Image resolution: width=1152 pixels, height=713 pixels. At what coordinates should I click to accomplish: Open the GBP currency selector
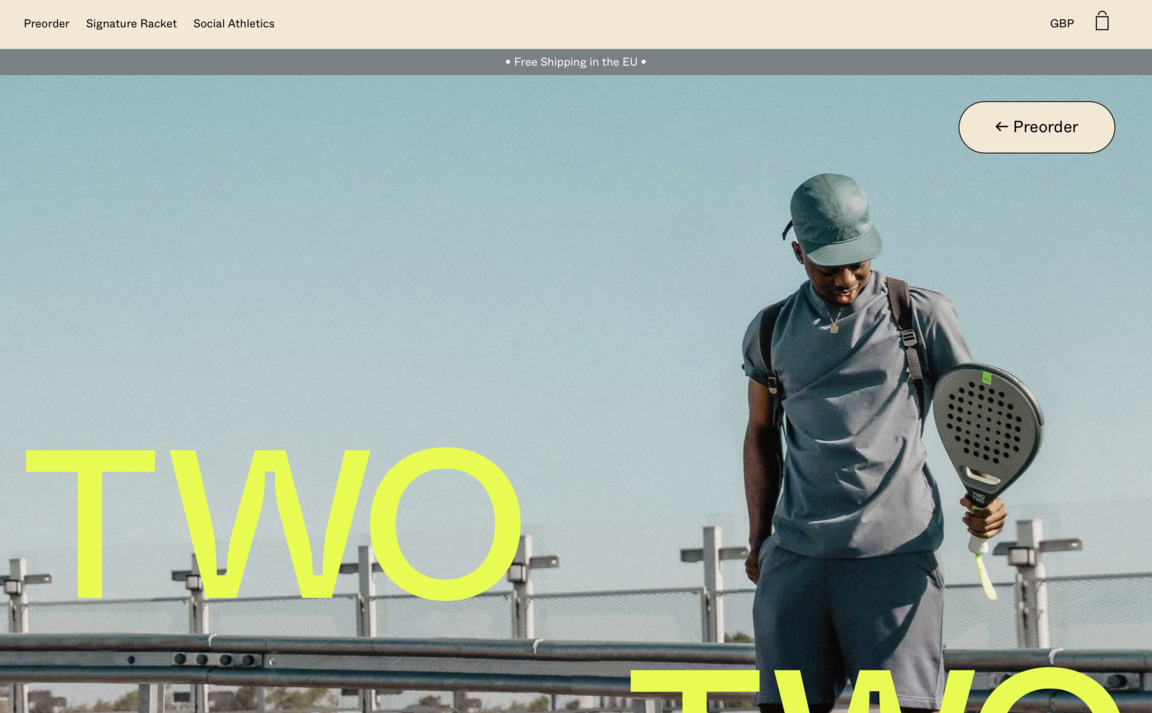click(1061, 23)
